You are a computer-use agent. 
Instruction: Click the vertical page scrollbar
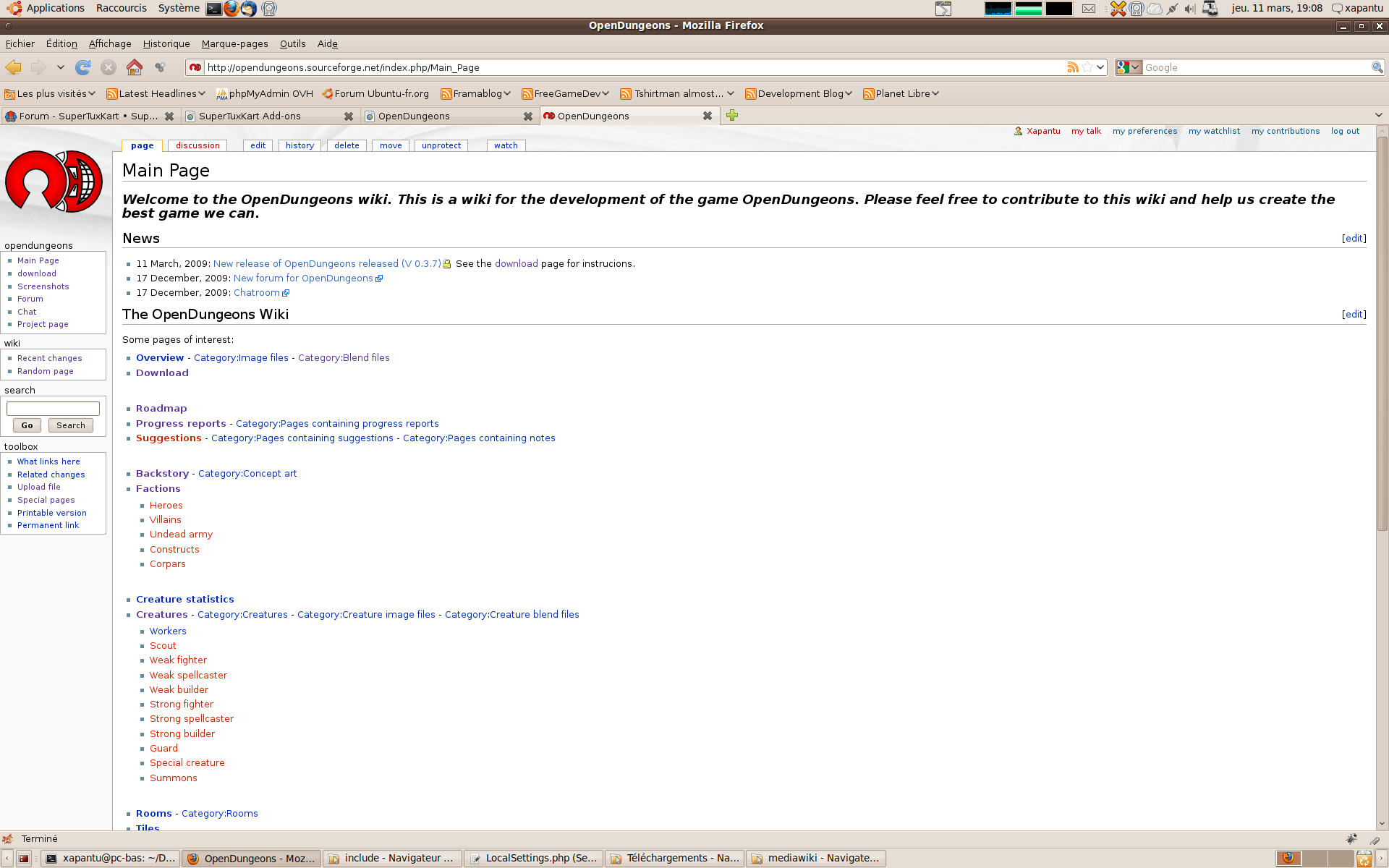1382,333
